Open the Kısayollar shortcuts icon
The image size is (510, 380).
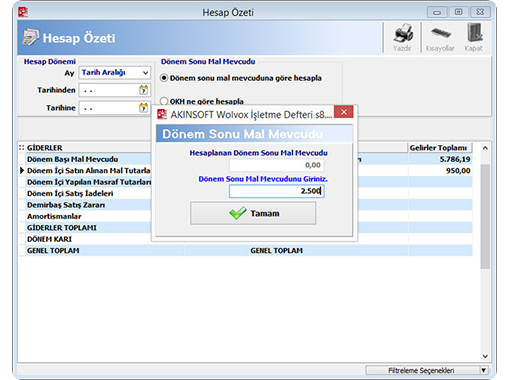coord(441,33)
